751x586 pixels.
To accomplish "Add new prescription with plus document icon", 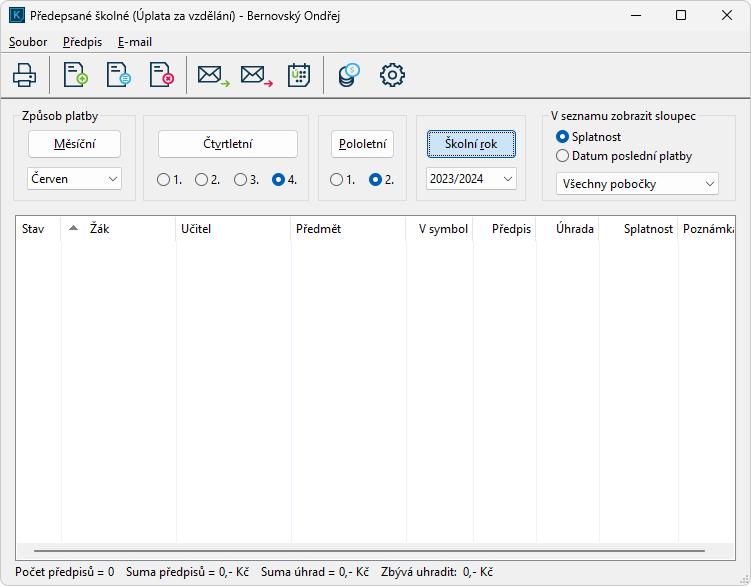I will coord(75,75).
